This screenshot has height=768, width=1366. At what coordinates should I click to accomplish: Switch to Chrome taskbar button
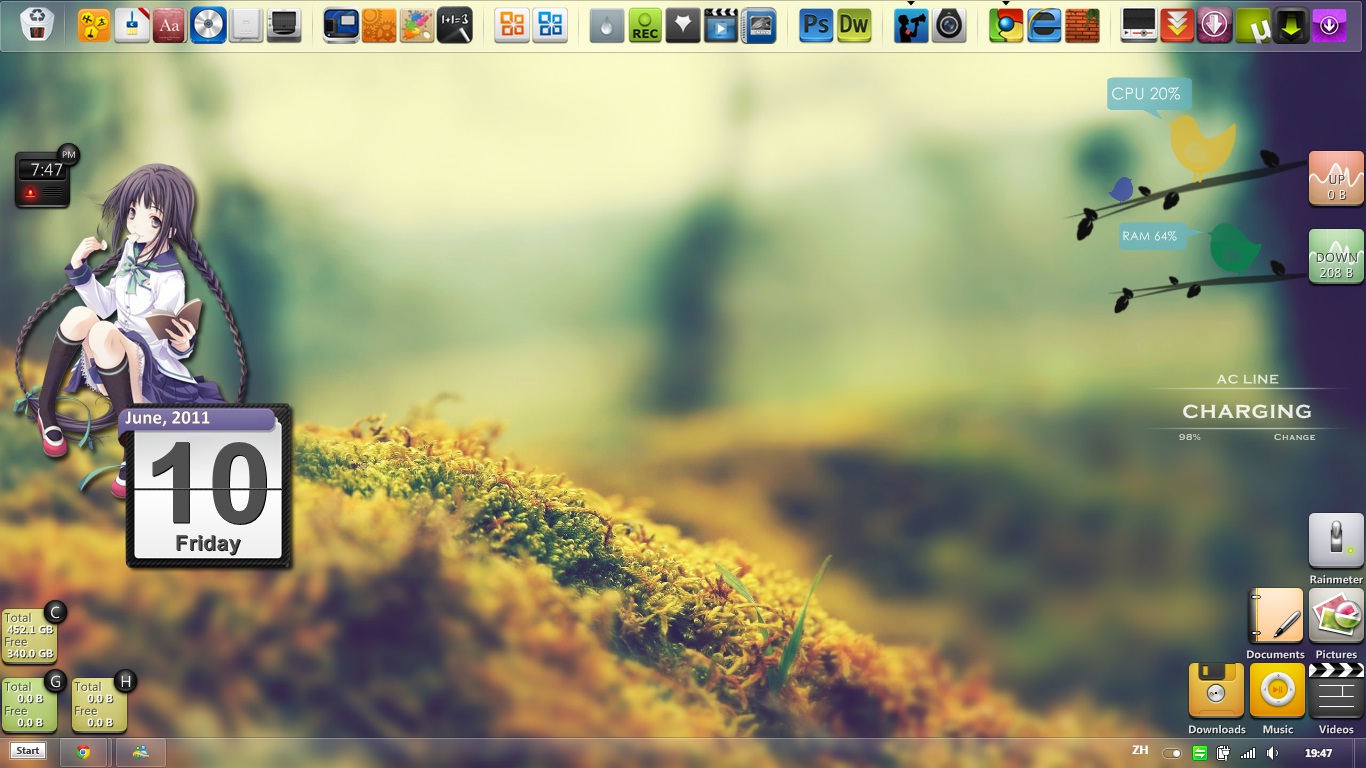tap(84, 752)
